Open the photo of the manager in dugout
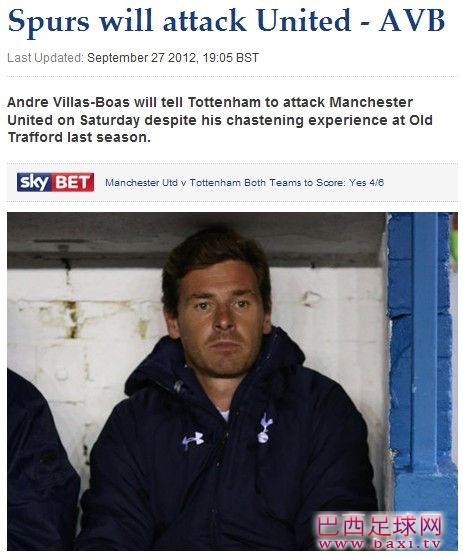The width and height of the screenshot is (463, 556). 232,381
